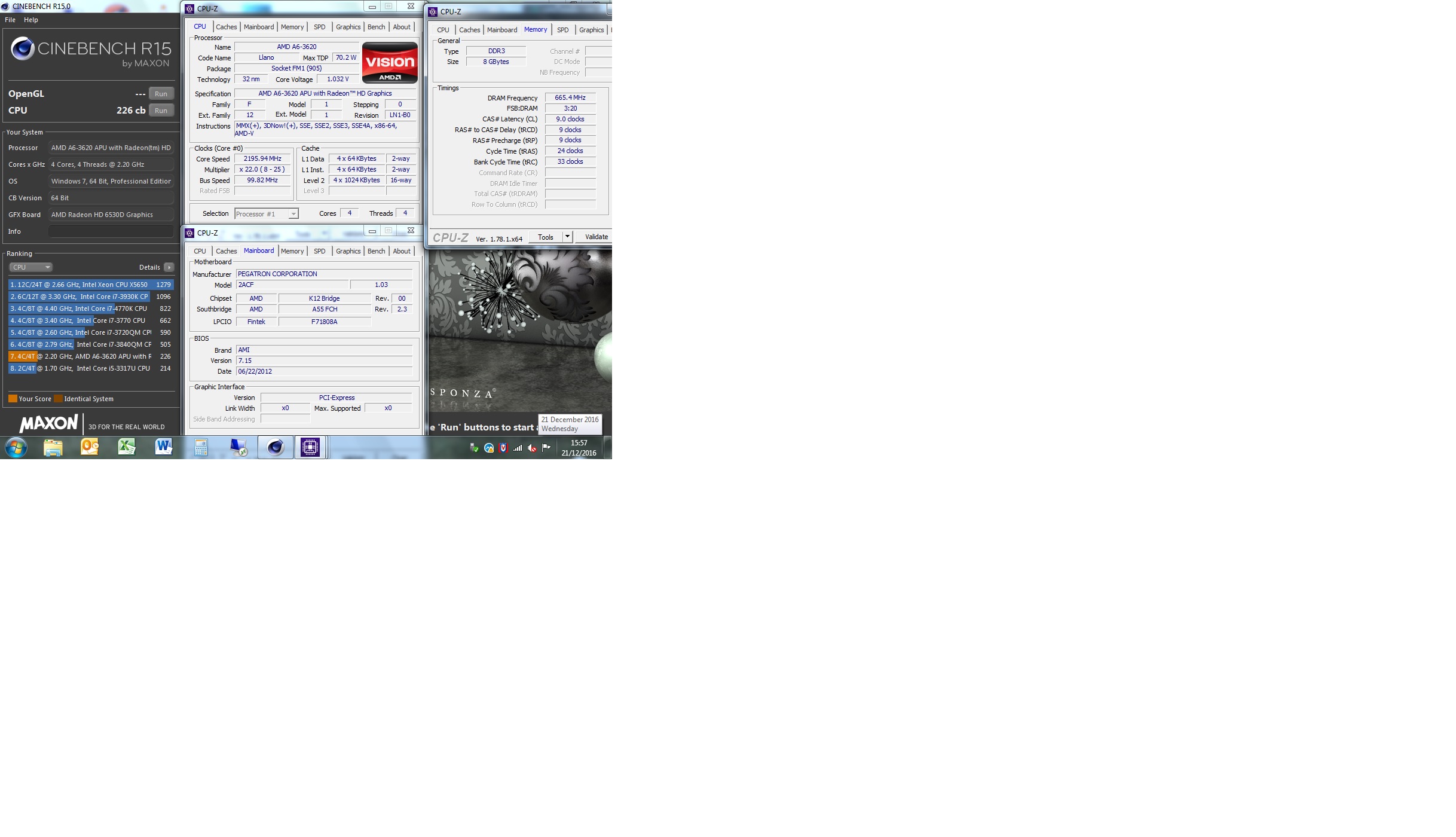Image resolution: width=1456 pixels, height=837 pixels.
Task: Open Graphics tab in the Memory CPU-Z window
Action: (x=591, y=30)
